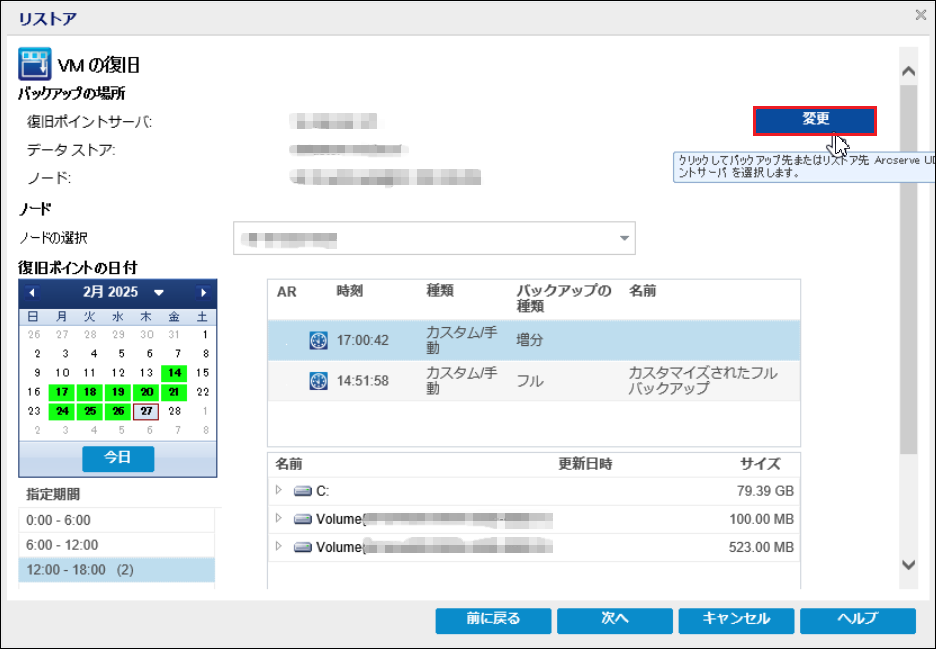Image resolution: width=936 pixels, height=649 pixels.
Task: Select calendar date 25
Action: 90,411
